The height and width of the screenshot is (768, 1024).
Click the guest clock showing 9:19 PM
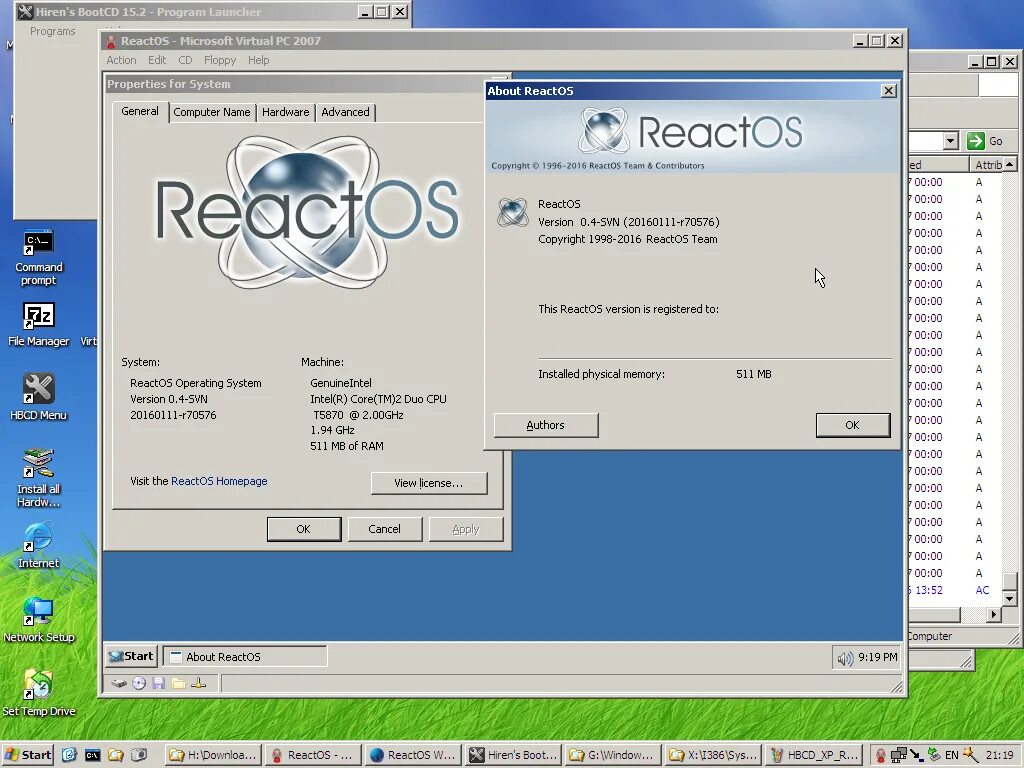(x=878, y=657)
